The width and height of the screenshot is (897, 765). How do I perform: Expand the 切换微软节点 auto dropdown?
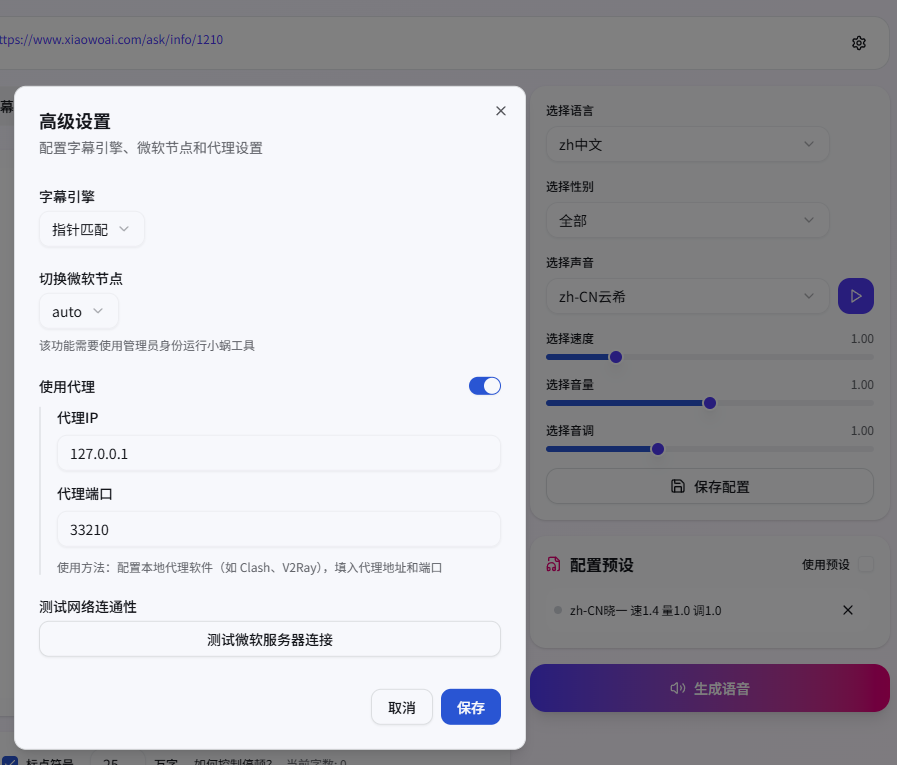[x=79, y=312]
